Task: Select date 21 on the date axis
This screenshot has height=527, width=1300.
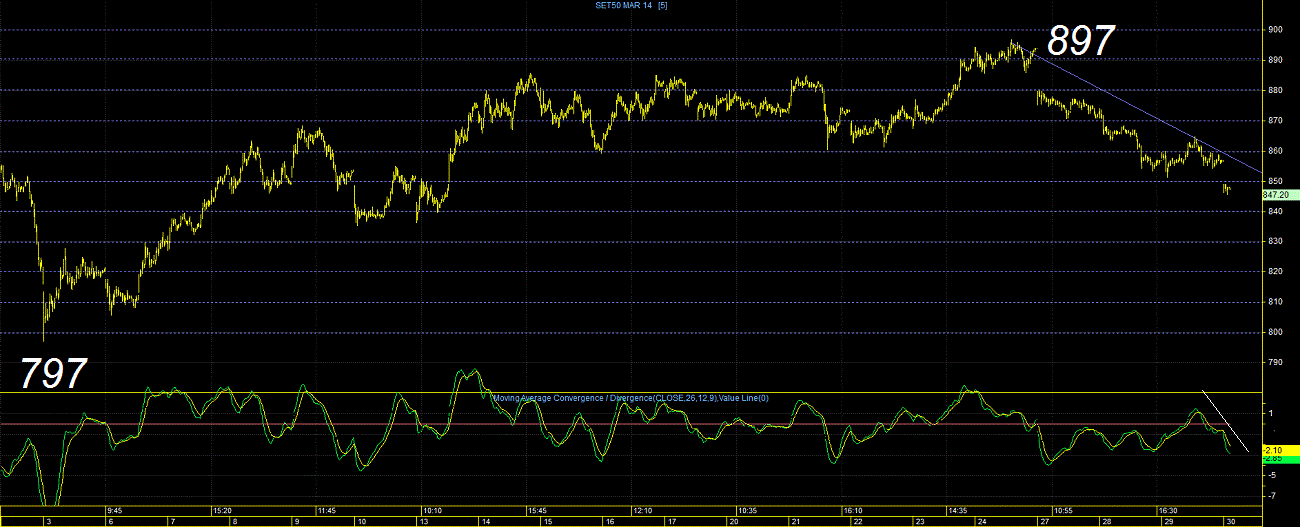Action: point(796,521)
